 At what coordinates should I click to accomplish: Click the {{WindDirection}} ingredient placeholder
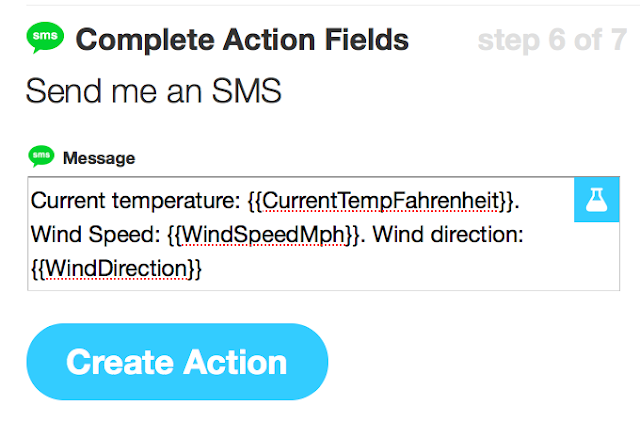pyautogui.click(x=117, y=268)
